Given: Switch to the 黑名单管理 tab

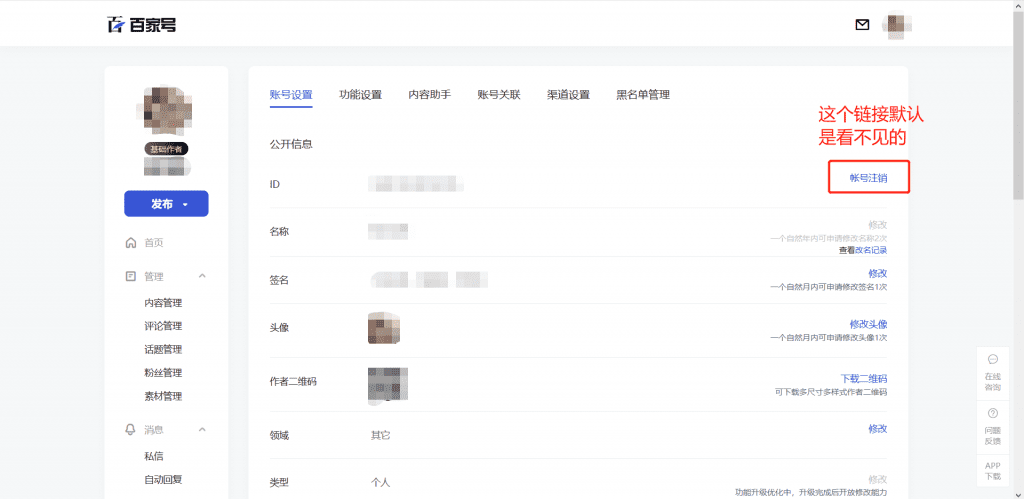Looking at the screenshot, I should (x=642, y=95).
